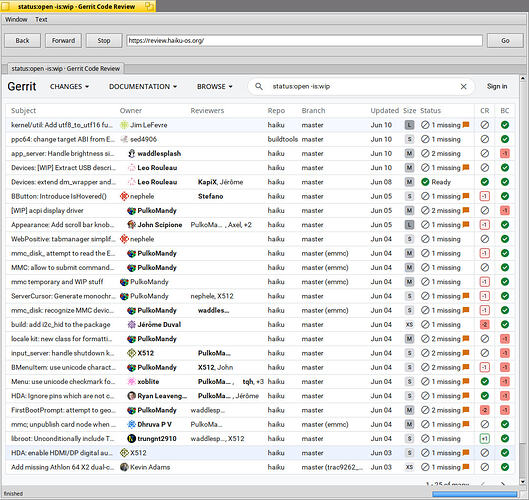Click the xoblite owner avatar icon

point(132,382)
